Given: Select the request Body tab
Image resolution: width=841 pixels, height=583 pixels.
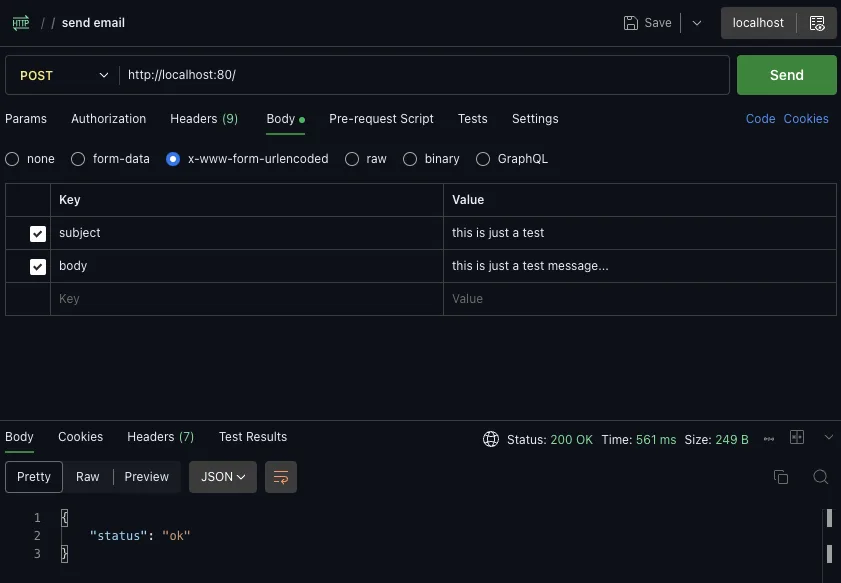Looking at the screenshot, I should (x=285, y=119).
